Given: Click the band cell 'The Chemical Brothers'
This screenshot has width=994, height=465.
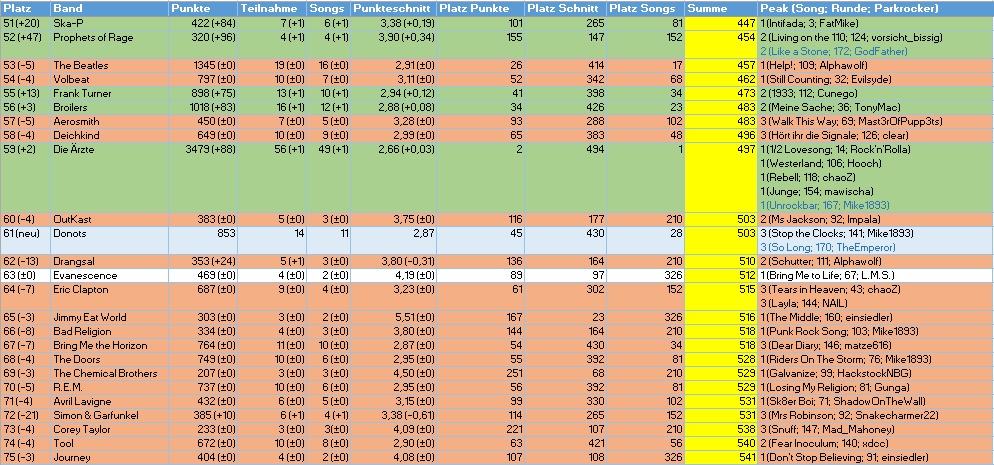Looking at the screenshot, I should pos(110,373).
